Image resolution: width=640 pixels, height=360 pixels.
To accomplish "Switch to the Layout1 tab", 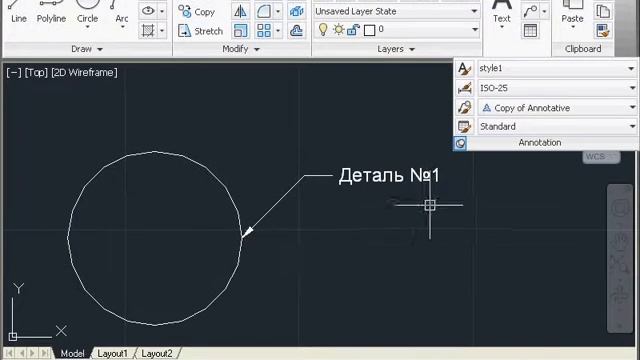I will tap(112, 353).
